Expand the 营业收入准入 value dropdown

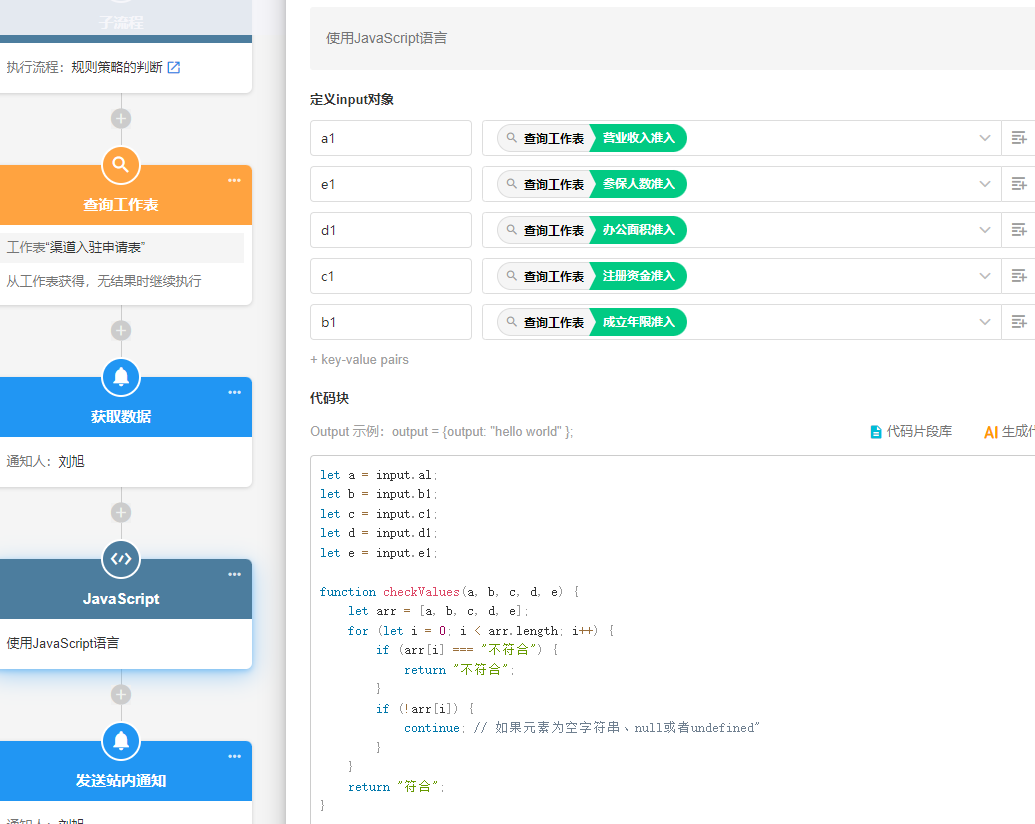984,138
